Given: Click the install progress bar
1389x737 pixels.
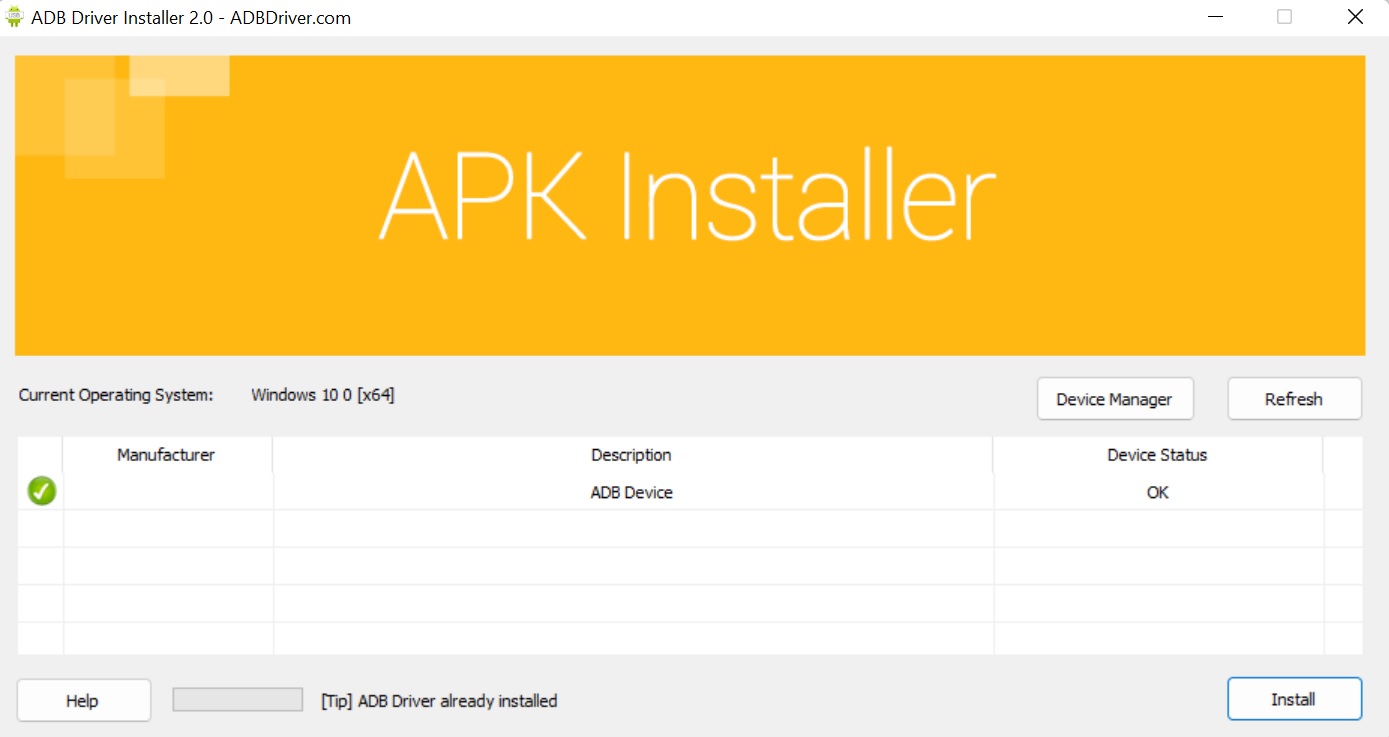Looking at the screenshot, I should [x=238, y=699].
